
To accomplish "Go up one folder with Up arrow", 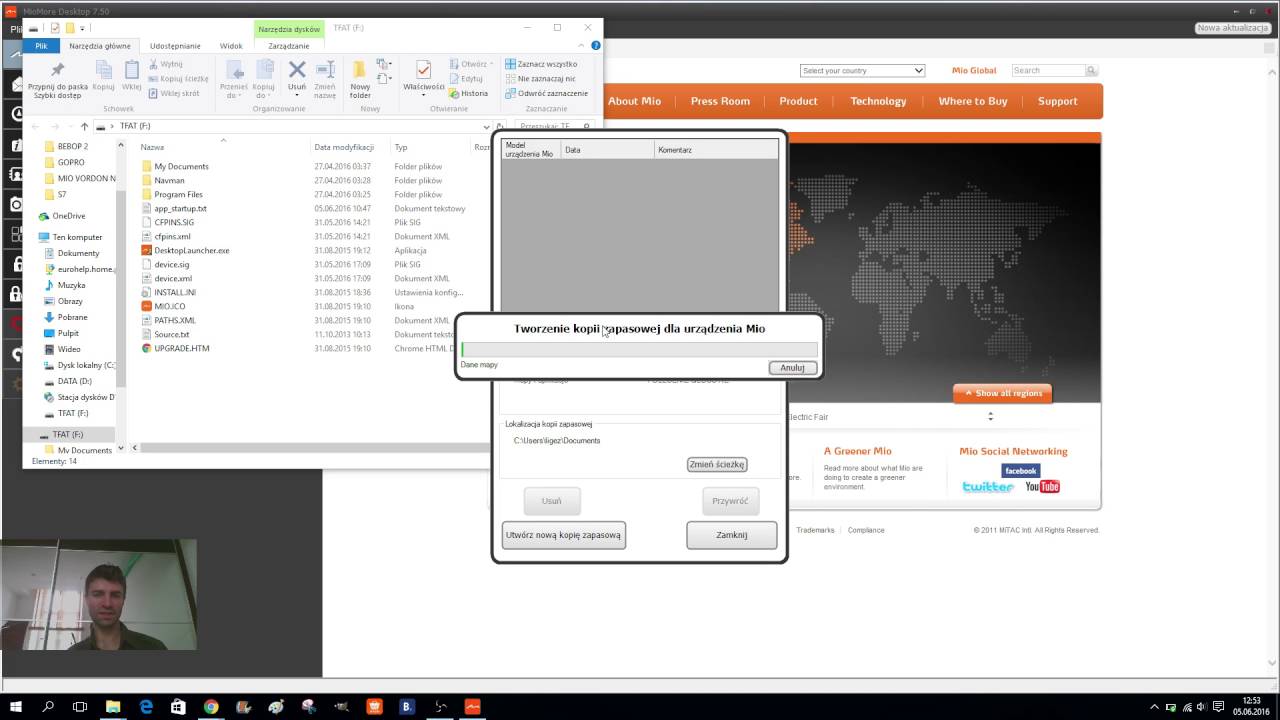I will [84, 126].
